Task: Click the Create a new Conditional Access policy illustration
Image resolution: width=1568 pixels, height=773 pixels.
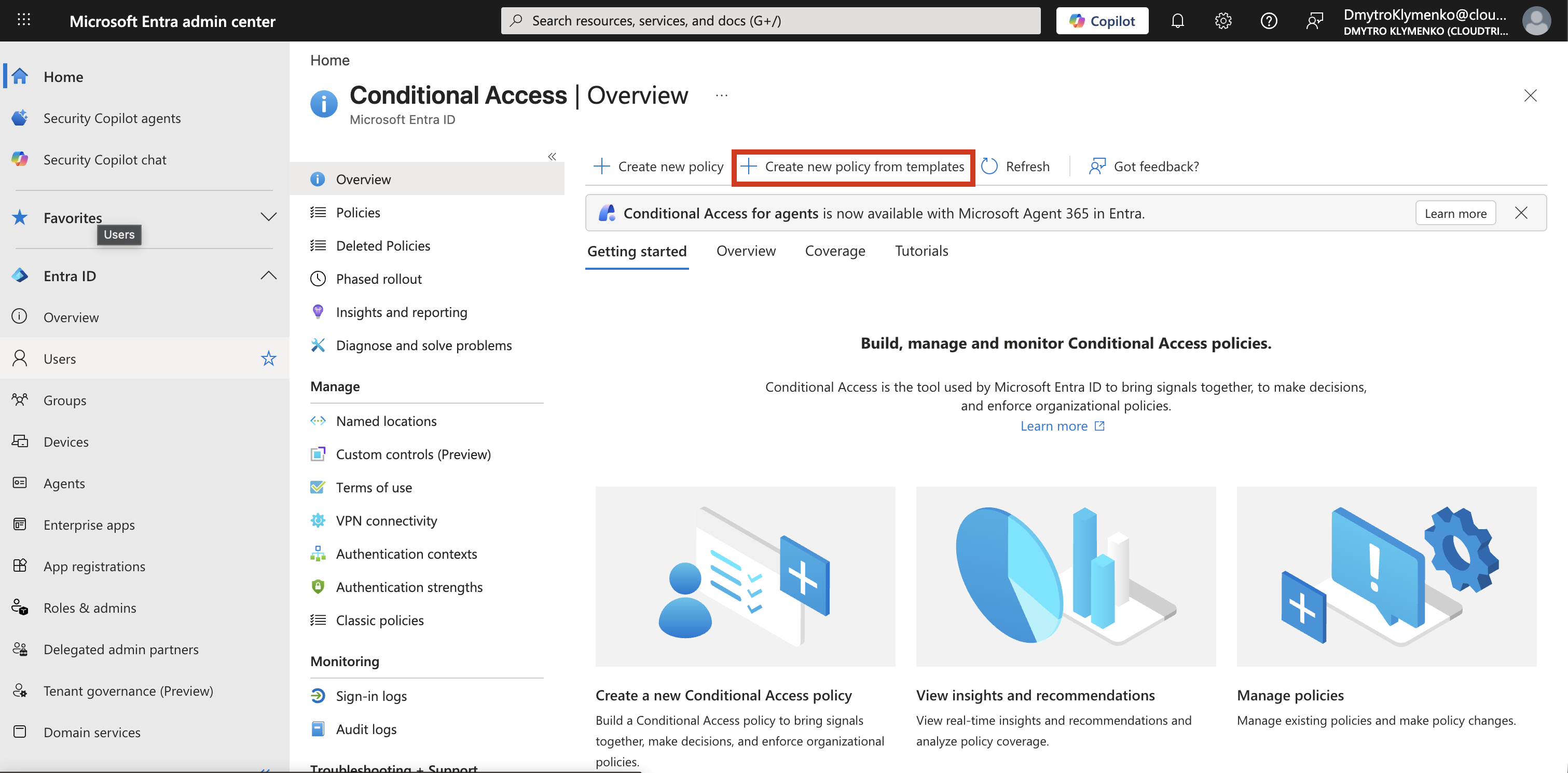Action: coord(745,576)
